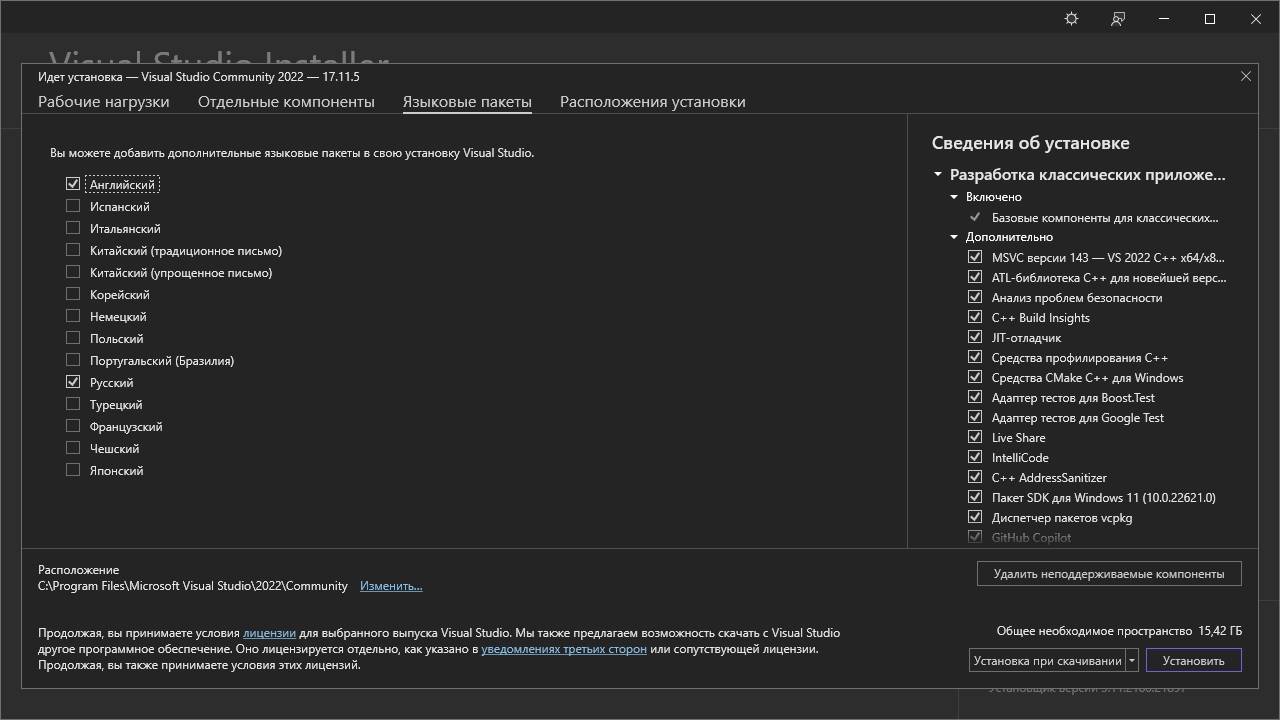Uncheck Средства CMake C++ для Windows

(975, 377)
